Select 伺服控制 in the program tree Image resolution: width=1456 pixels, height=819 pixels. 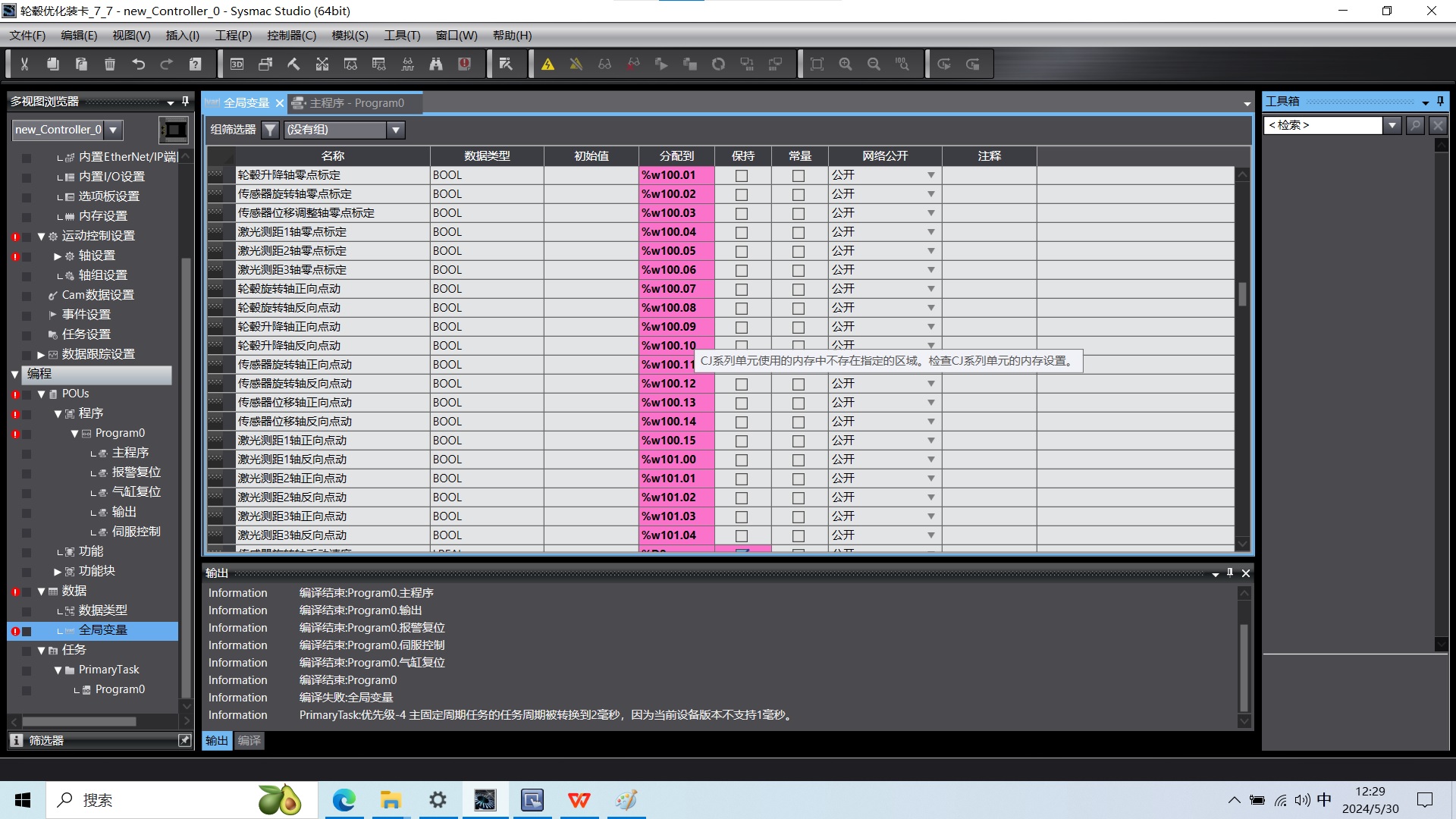click(136, 532)
